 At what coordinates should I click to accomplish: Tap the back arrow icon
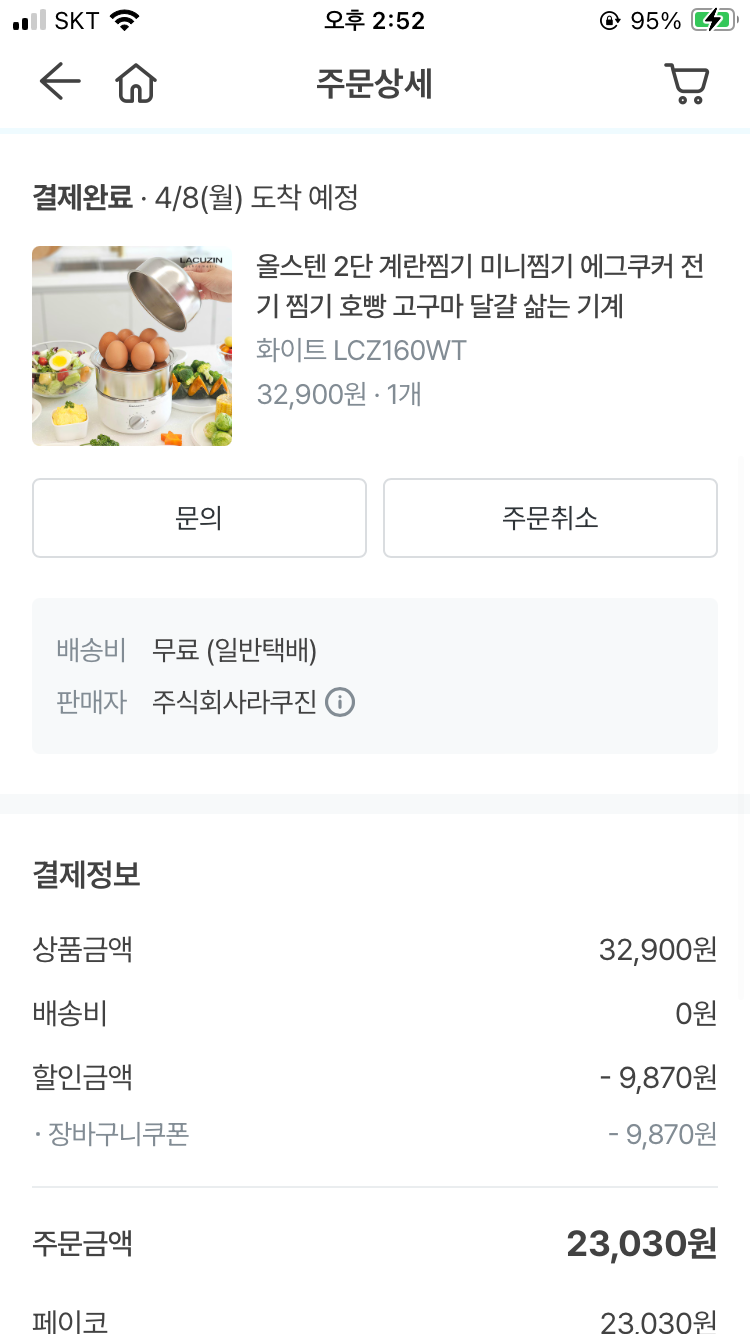coord(60,83)
